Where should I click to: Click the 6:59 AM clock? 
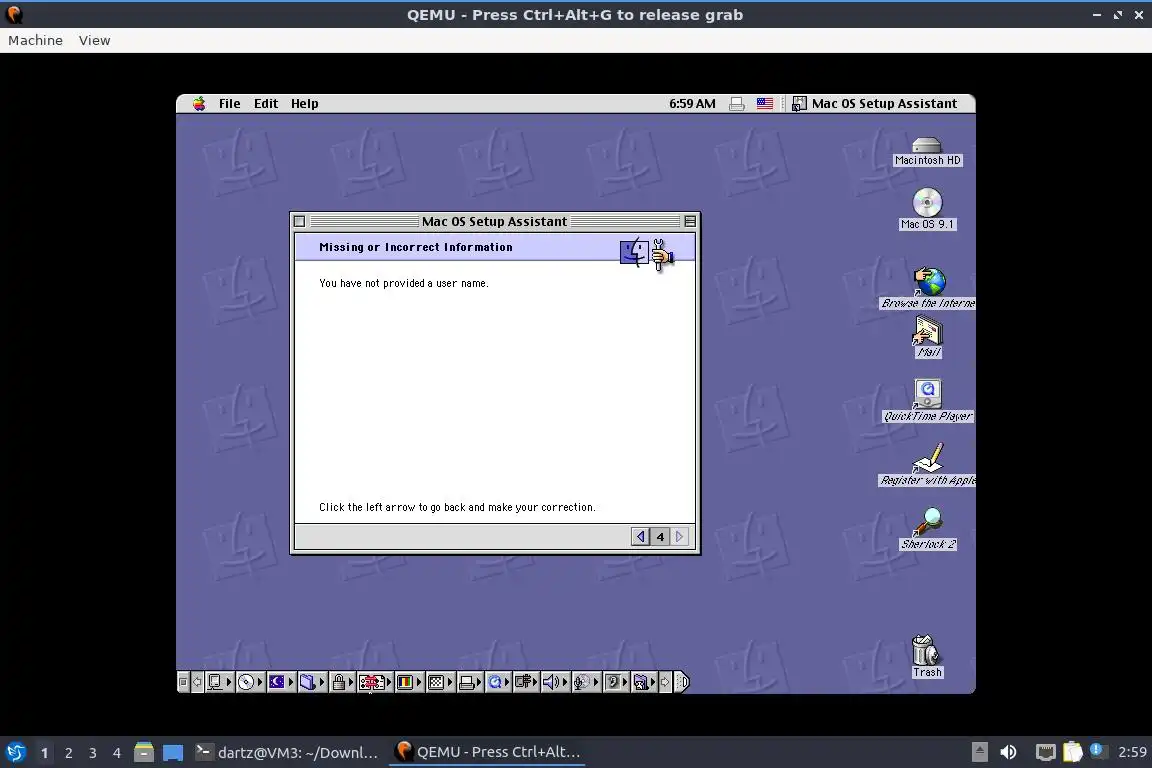pos(692,104)
